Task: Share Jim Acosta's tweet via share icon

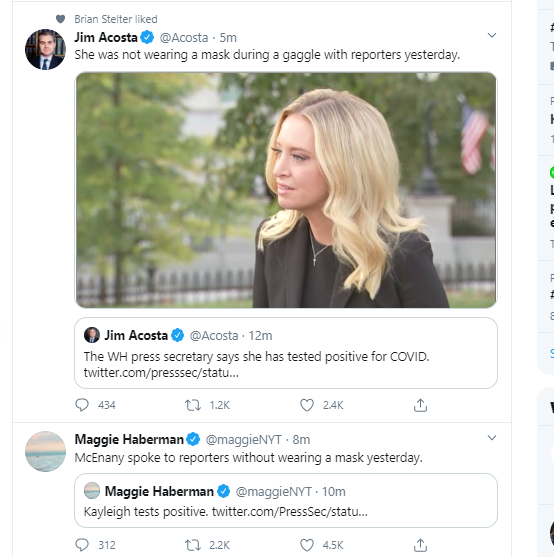Action: (x=420, y=405)
